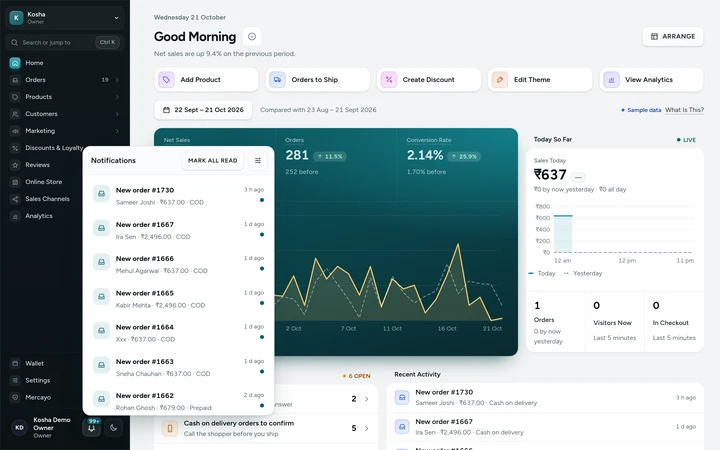Image resolution: width=720 pixels, height=450 pixels.
Task: Open the Wallet sidebar icon
Action: tap(15, 363)
